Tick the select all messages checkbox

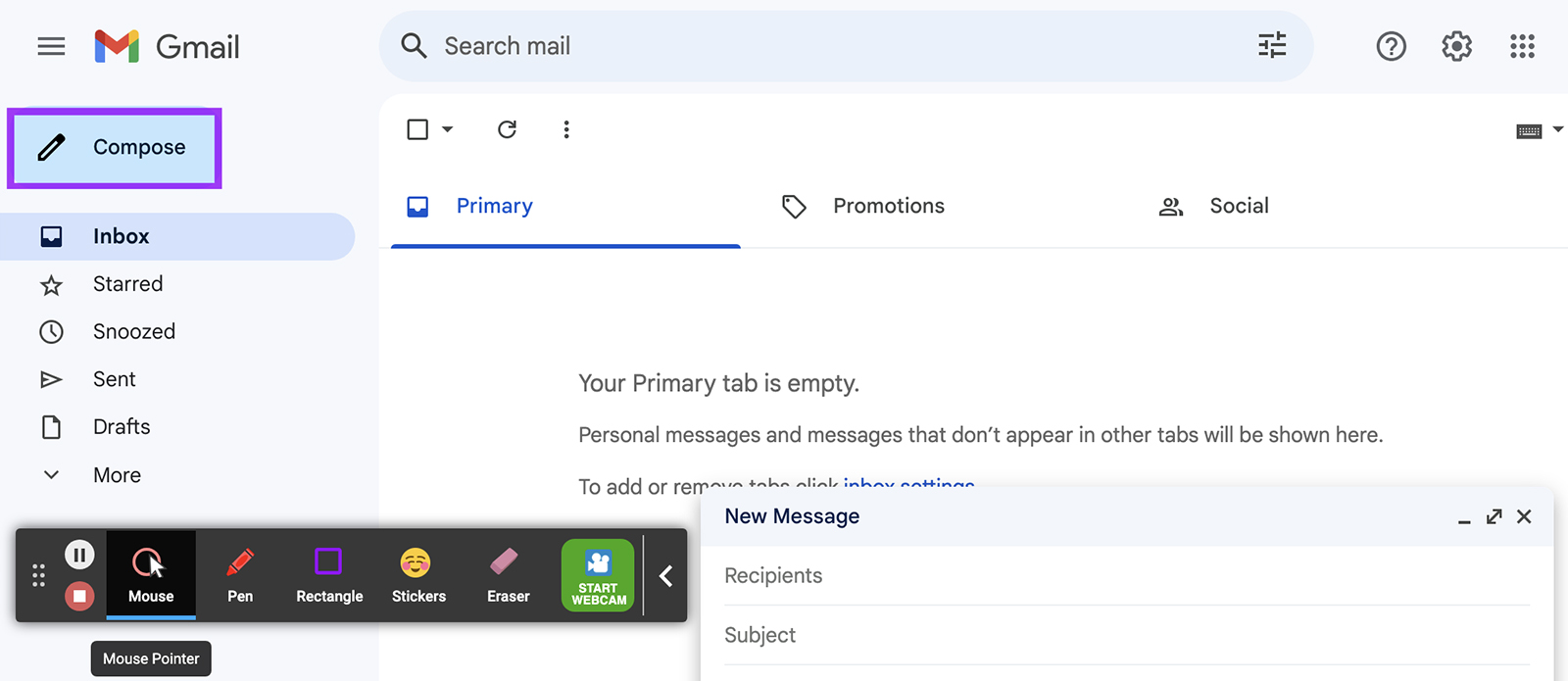point(417,129)
